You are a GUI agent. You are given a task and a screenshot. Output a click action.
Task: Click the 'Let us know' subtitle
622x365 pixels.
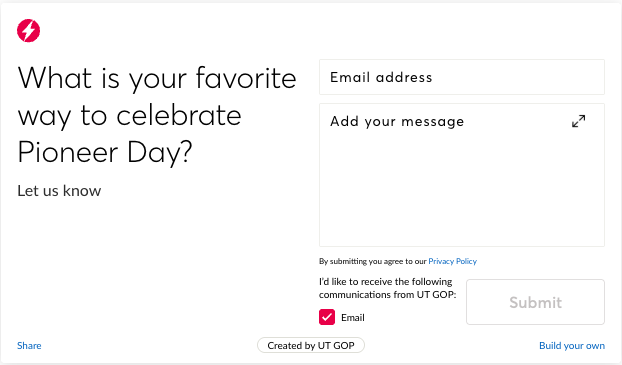coord(59,191)
